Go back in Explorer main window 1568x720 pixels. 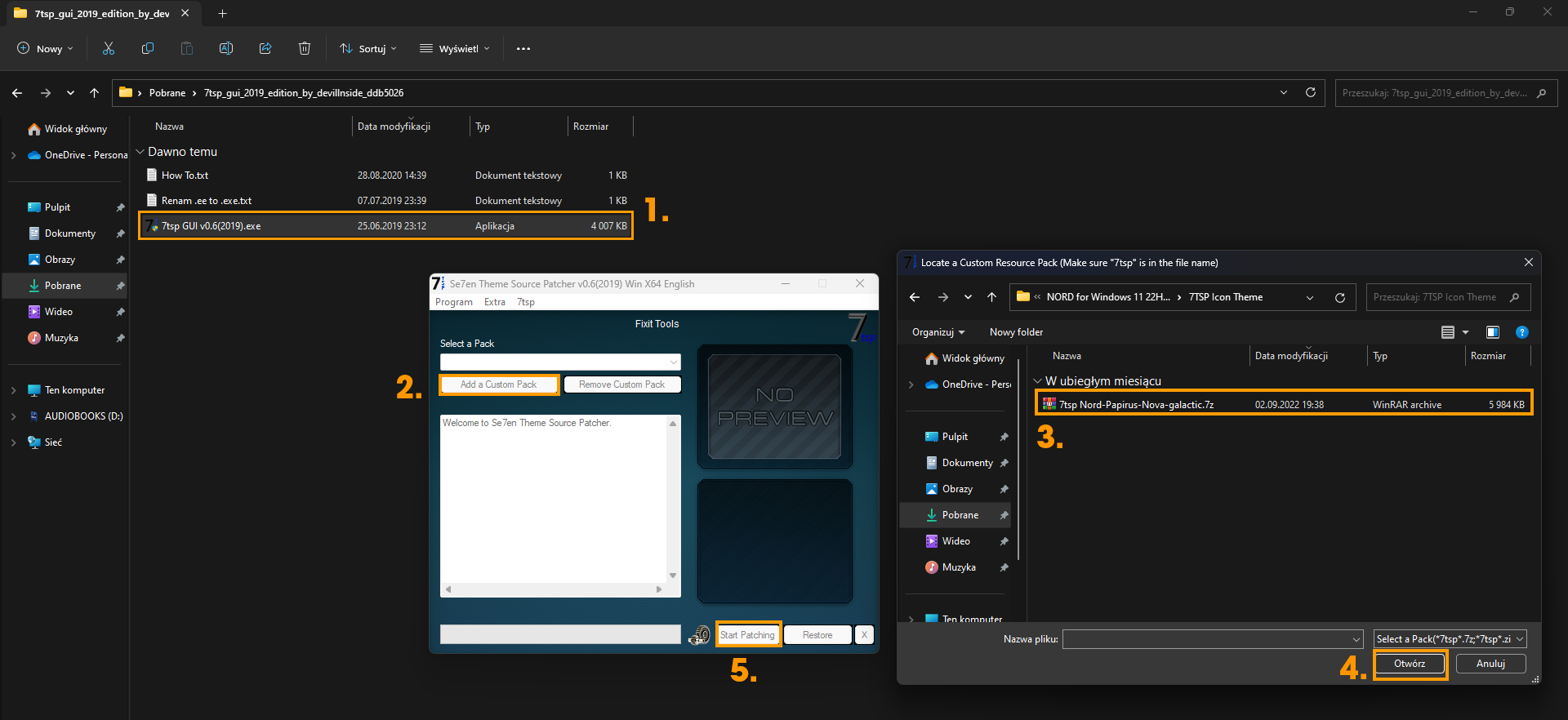(x=17, y=93)
